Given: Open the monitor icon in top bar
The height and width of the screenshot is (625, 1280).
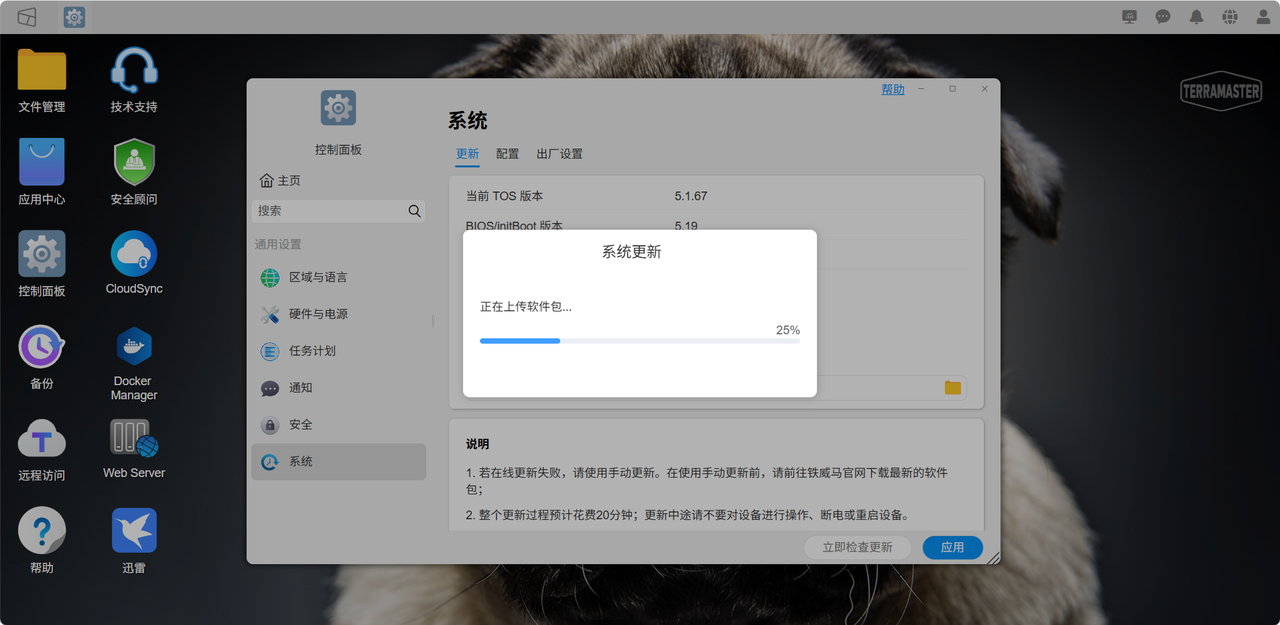Looking at the screenshot, I should [x=1130, y=17].
